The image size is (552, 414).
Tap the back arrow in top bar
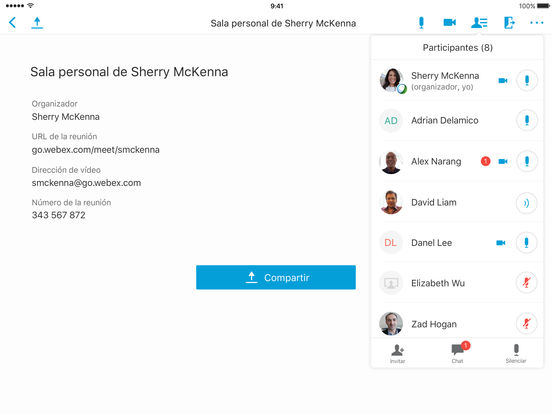[x=12, y=23]
